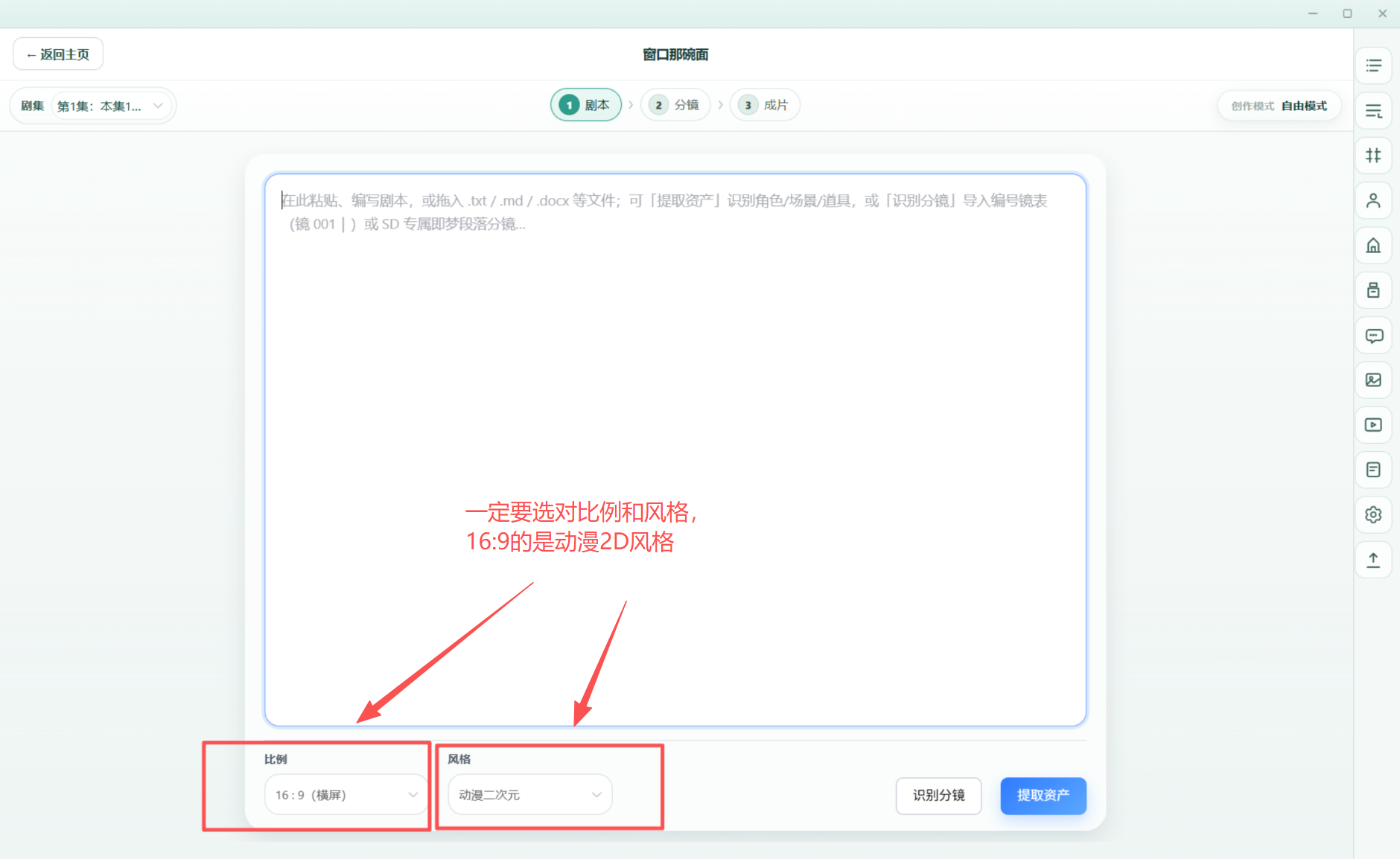The width and height of the screenshot is (1400, 859).
Task: Open the scene house icon panel
Action: click(1373, 246)
